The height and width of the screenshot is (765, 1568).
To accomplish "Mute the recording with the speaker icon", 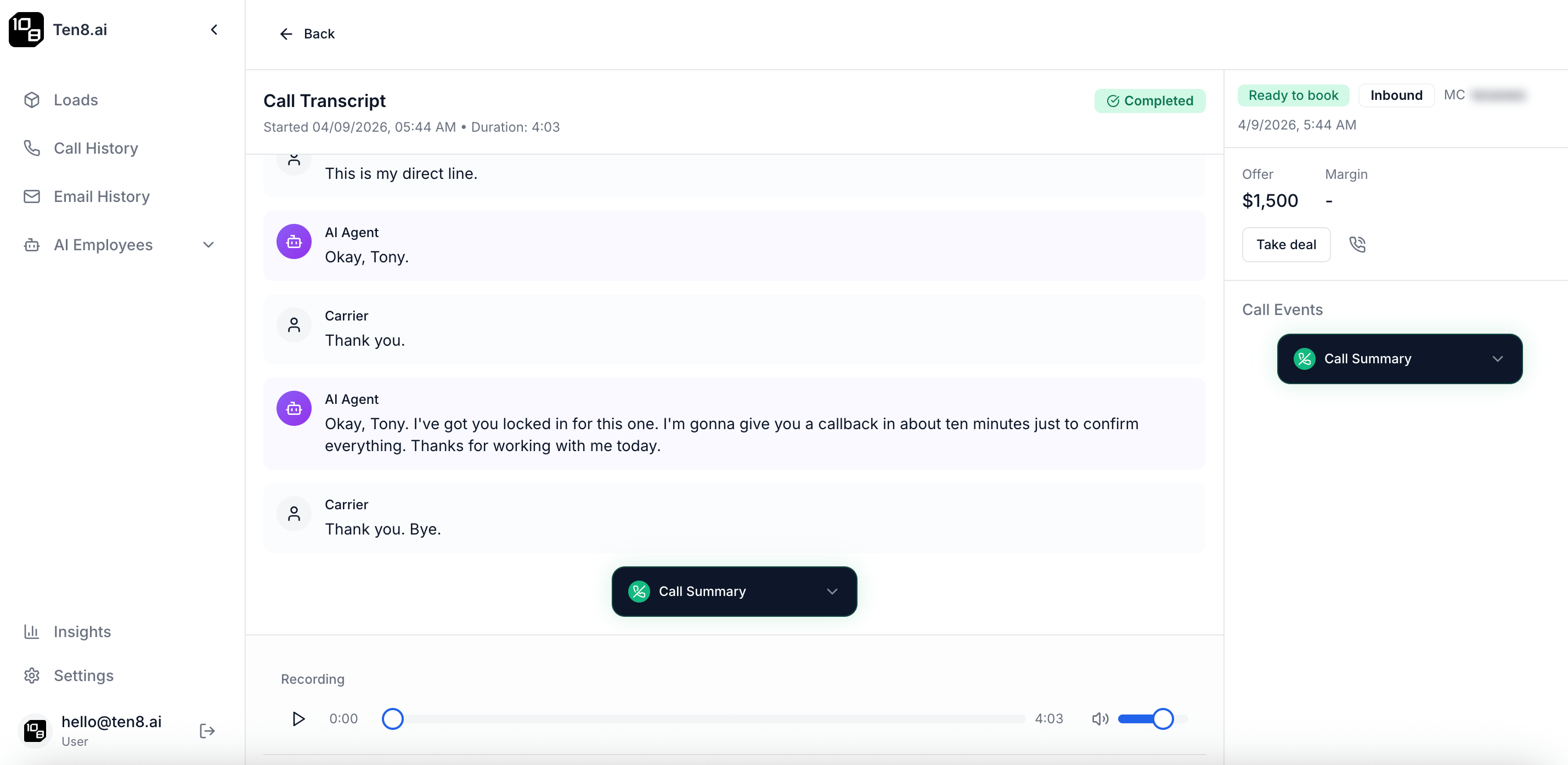I will (x=1100, y=719).
